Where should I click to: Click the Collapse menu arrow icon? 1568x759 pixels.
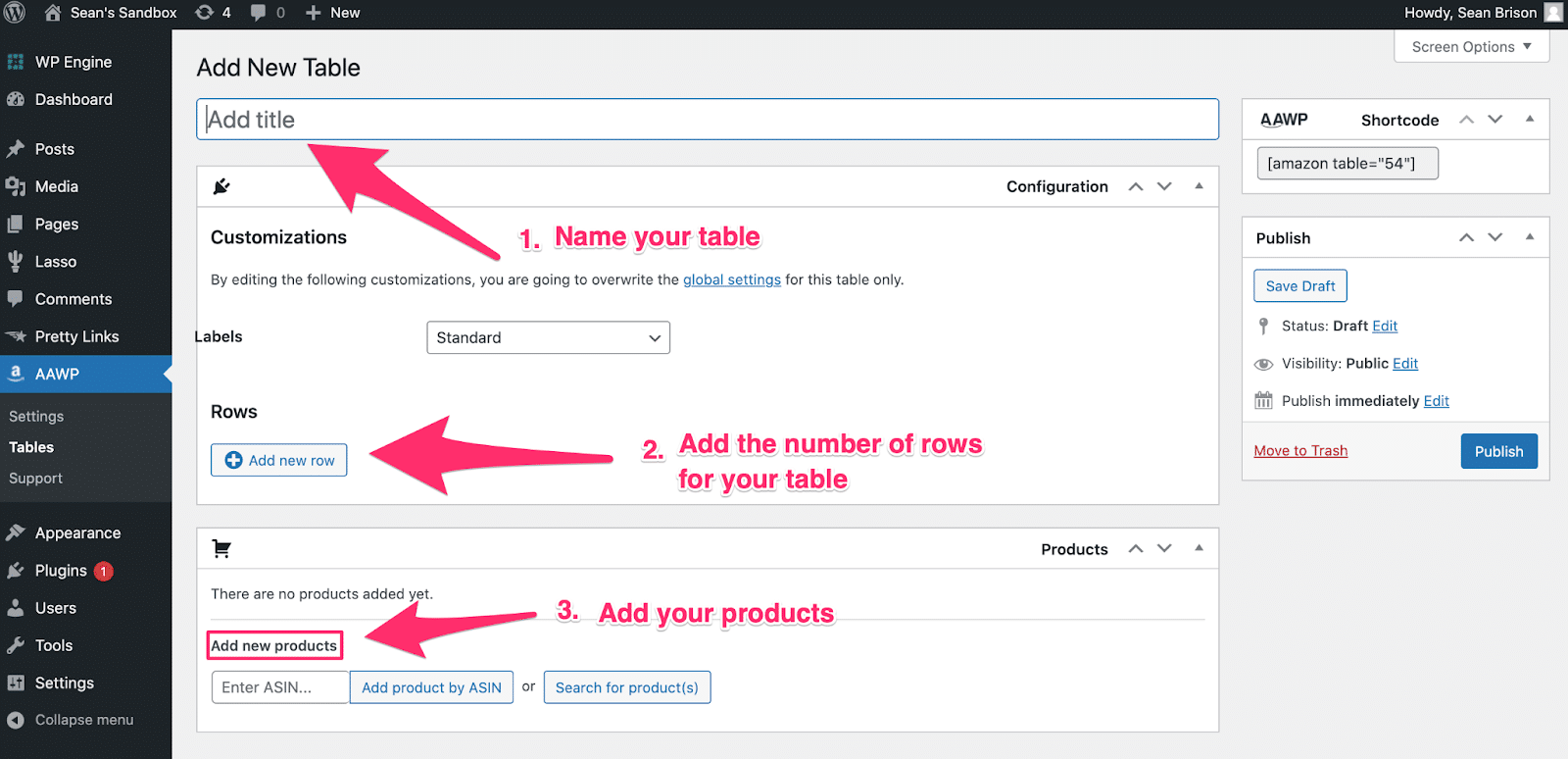(x=16, y=720)
